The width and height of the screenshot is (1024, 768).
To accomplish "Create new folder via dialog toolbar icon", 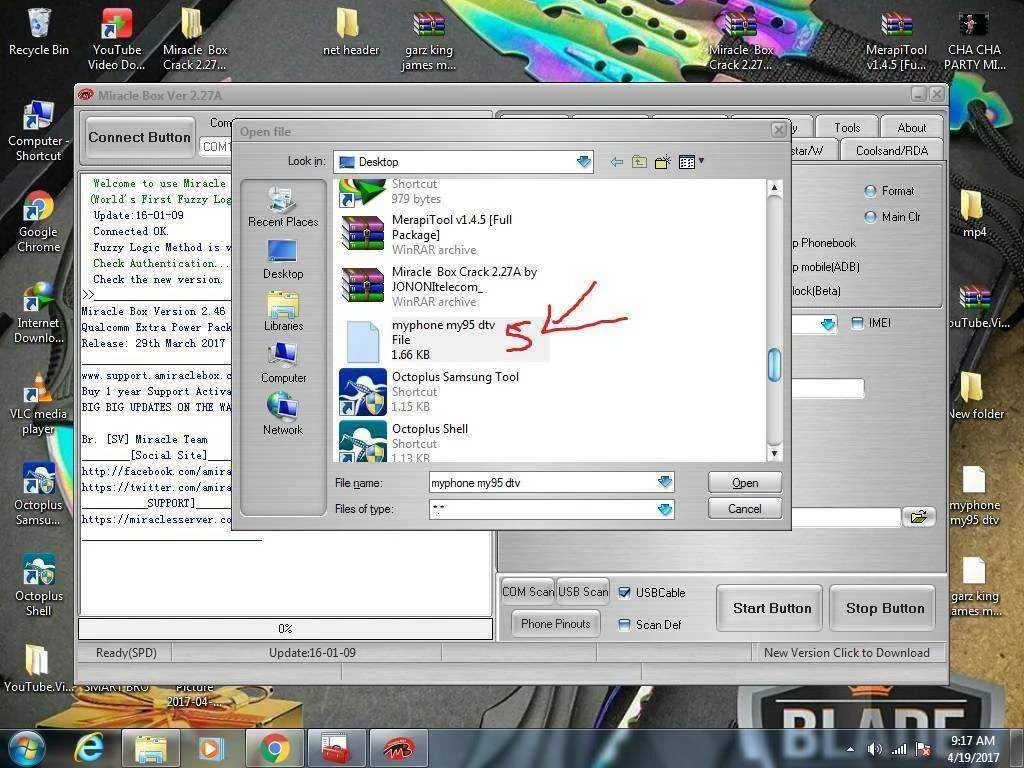I will click(663, 162).
